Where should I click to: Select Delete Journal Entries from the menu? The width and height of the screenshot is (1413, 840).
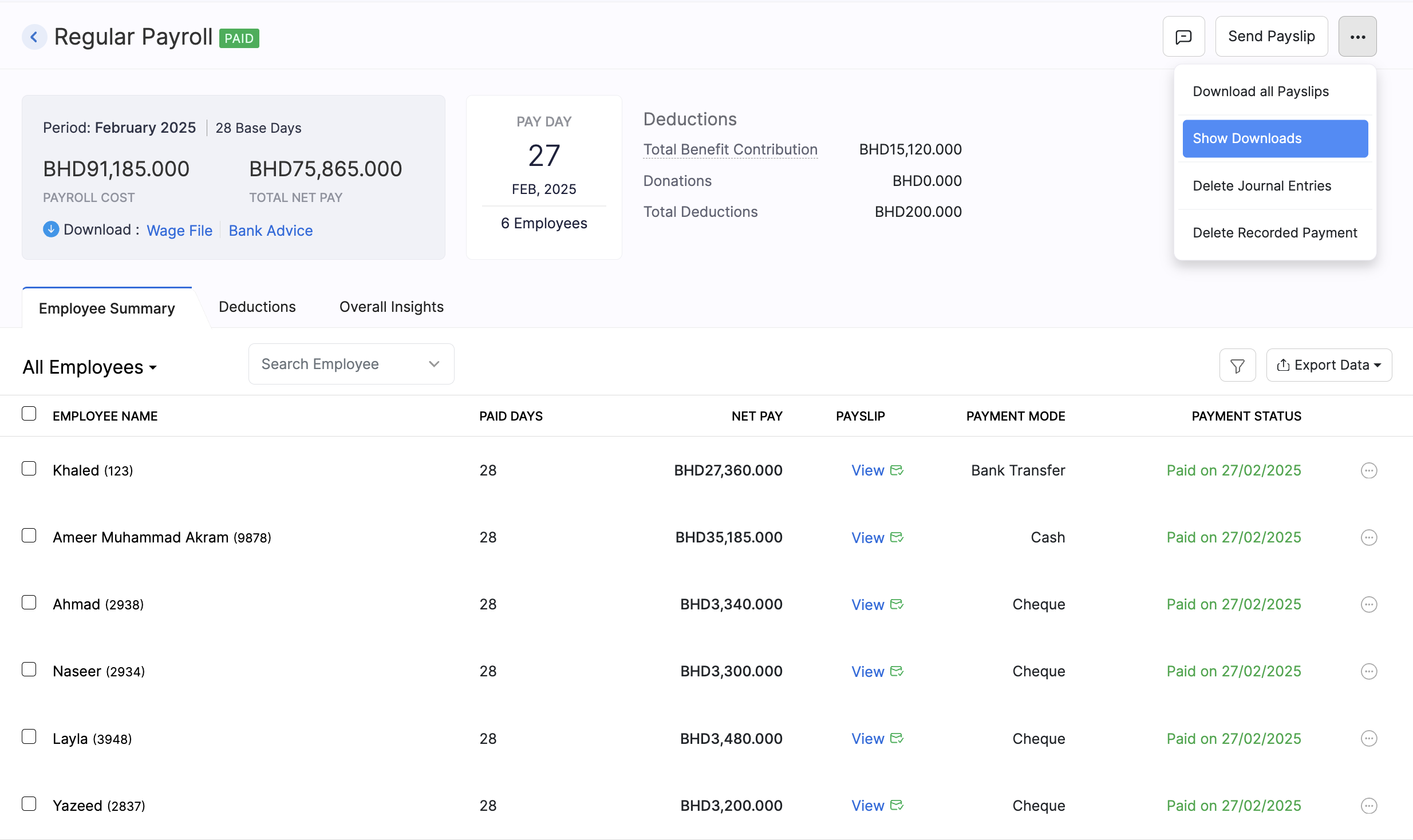click(x=1262, y=185)
